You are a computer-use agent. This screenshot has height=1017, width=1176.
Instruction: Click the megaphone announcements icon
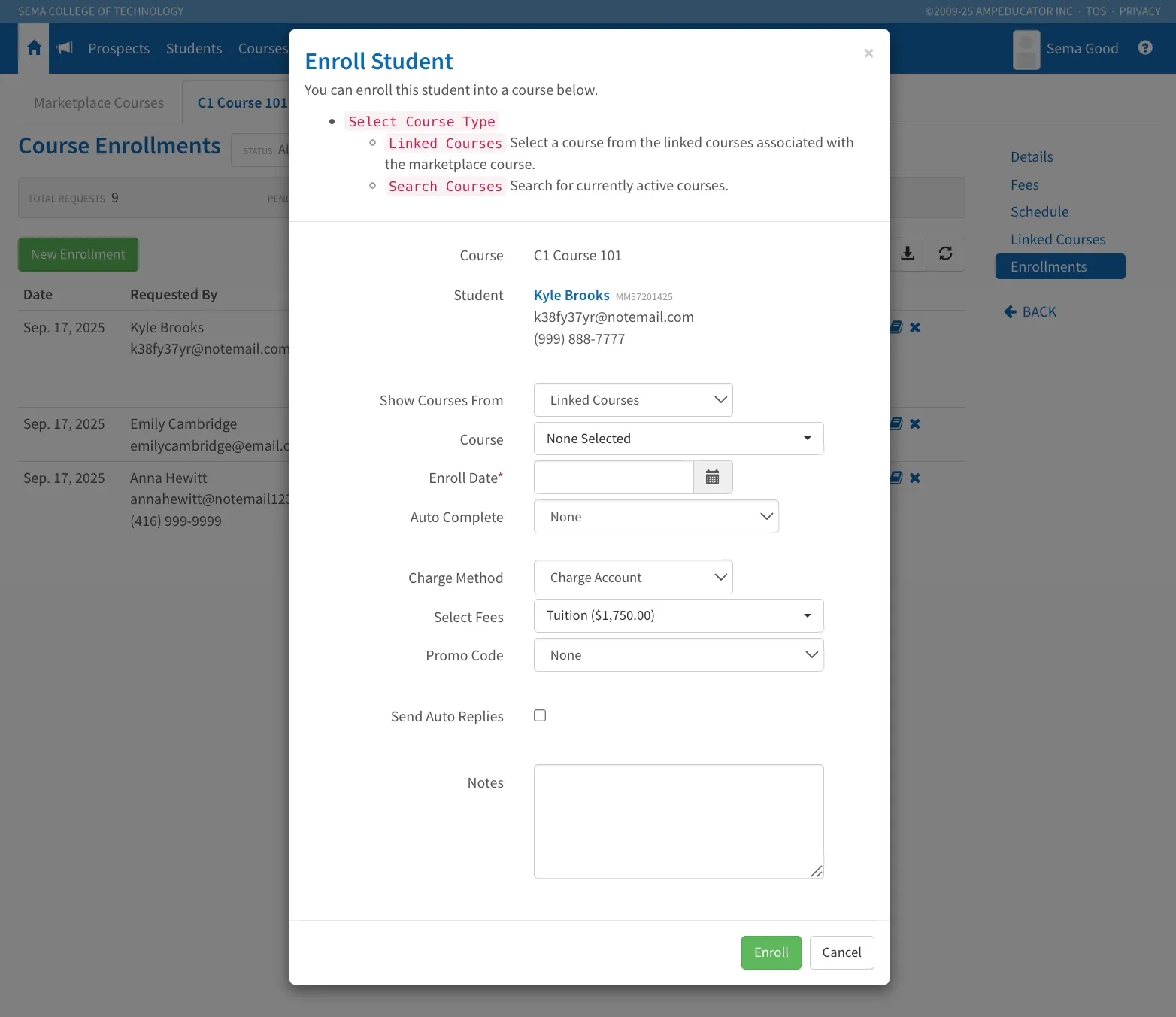pyautogui.click(x=65, y=48)
